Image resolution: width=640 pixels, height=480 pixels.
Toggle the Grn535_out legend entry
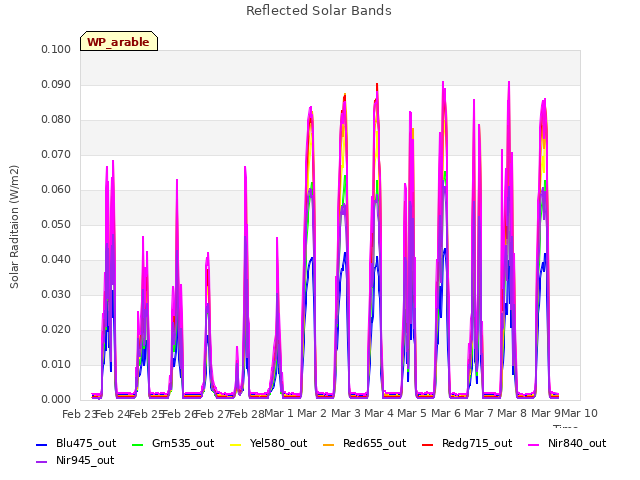point(173,443)
